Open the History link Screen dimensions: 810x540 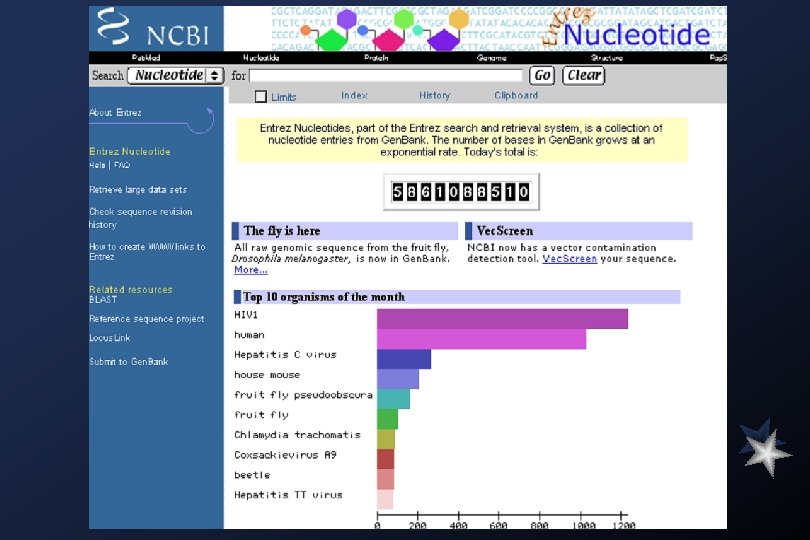click(x=434, y=96)
